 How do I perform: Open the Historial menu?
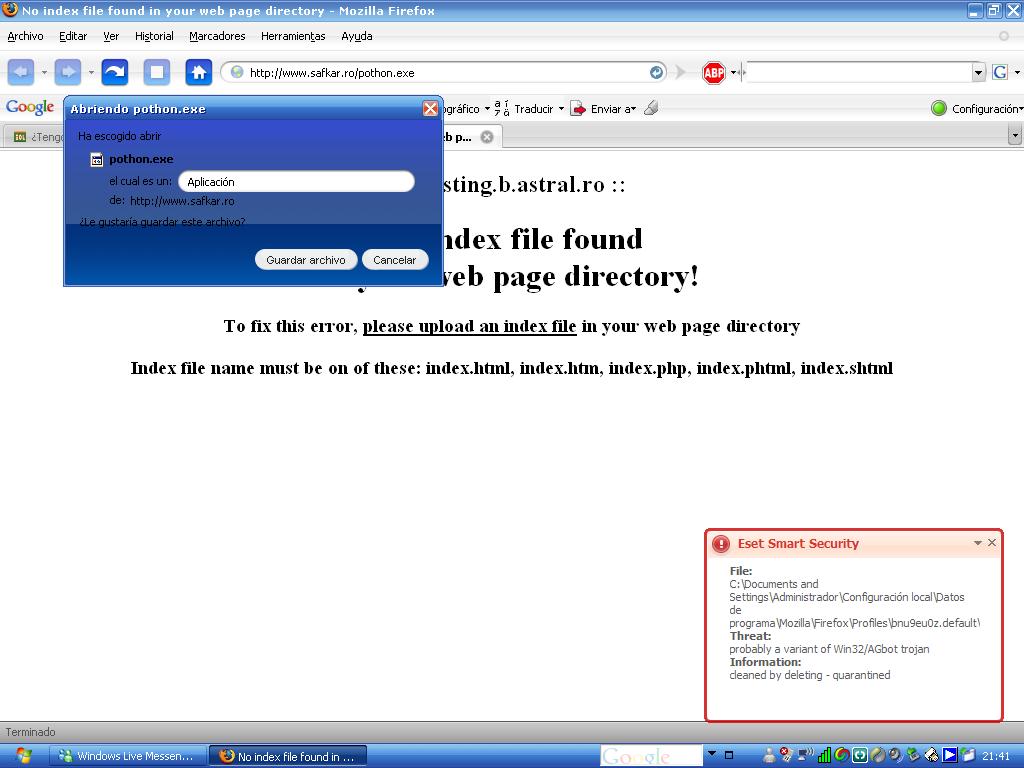[154, 36]
